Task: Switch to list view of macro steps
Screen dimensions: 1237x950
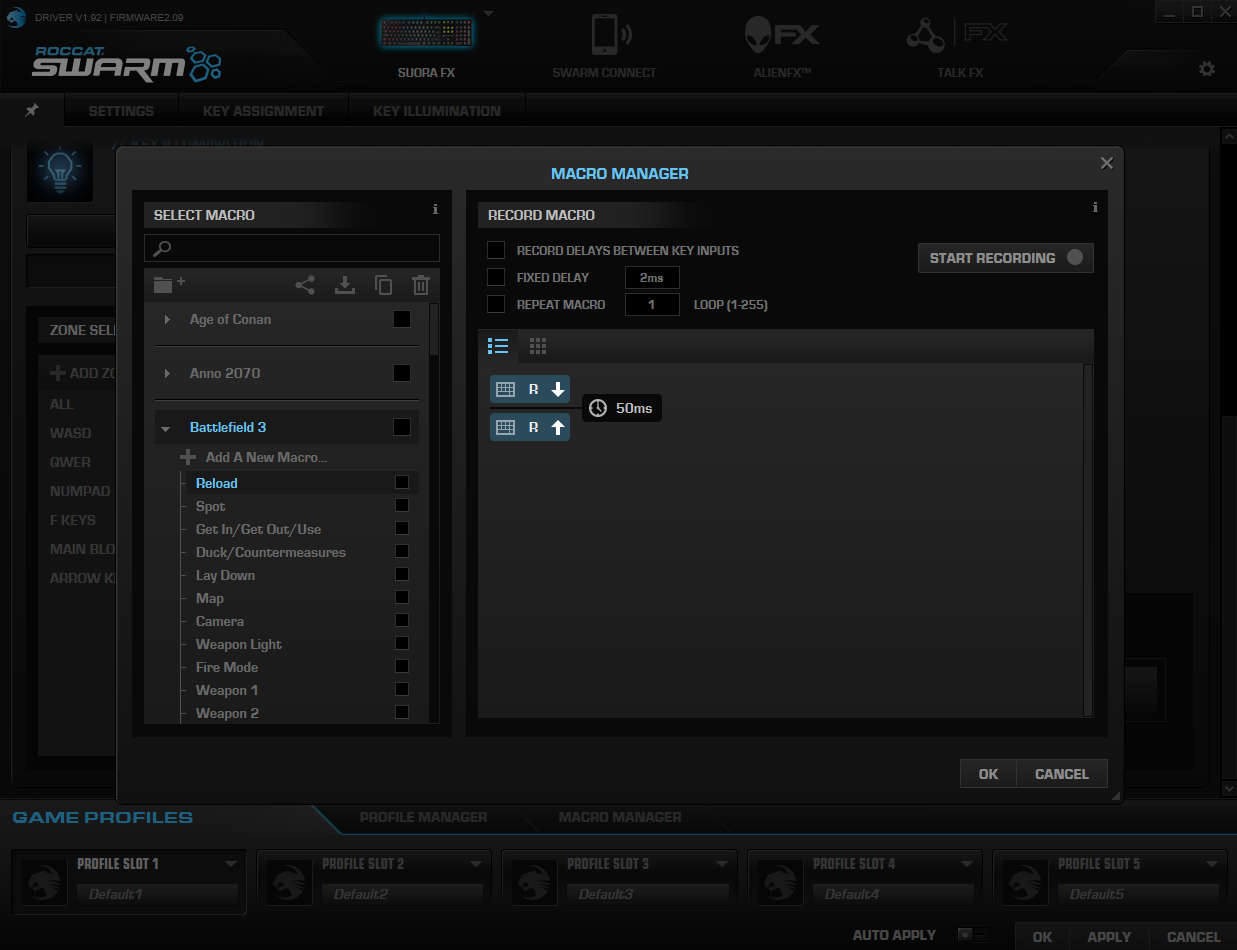Action: (x=498, y=346)
